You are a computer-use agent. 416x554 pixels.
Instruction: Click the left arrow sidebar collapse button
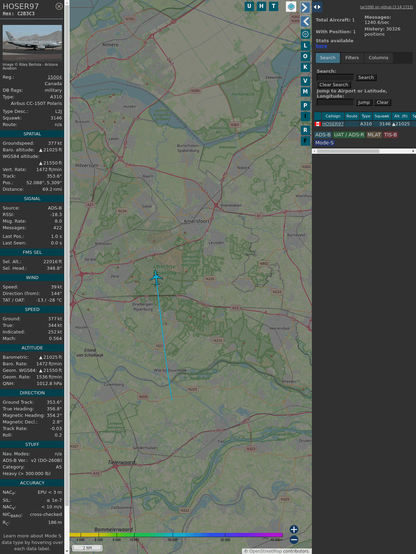(305, 22)
